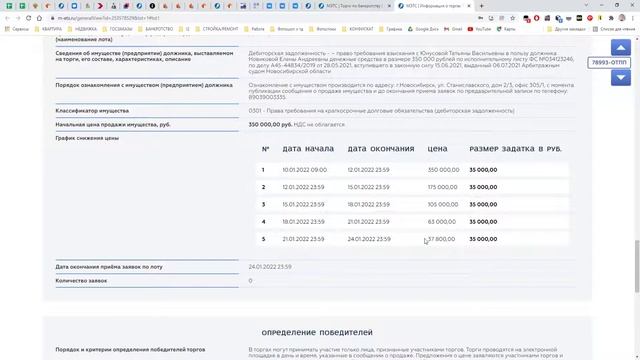Select the price 37 800,00 in row 5
Image resolution: width=640 pixels, height=360 pixels.
(441, 239)
